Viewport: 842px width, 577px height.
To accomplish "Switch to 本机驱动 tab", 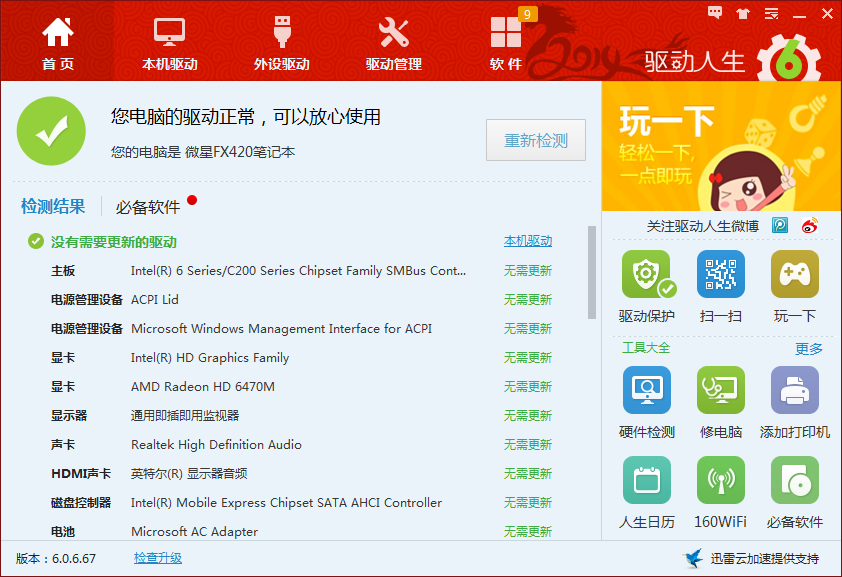I will click(x=170, y=43).
